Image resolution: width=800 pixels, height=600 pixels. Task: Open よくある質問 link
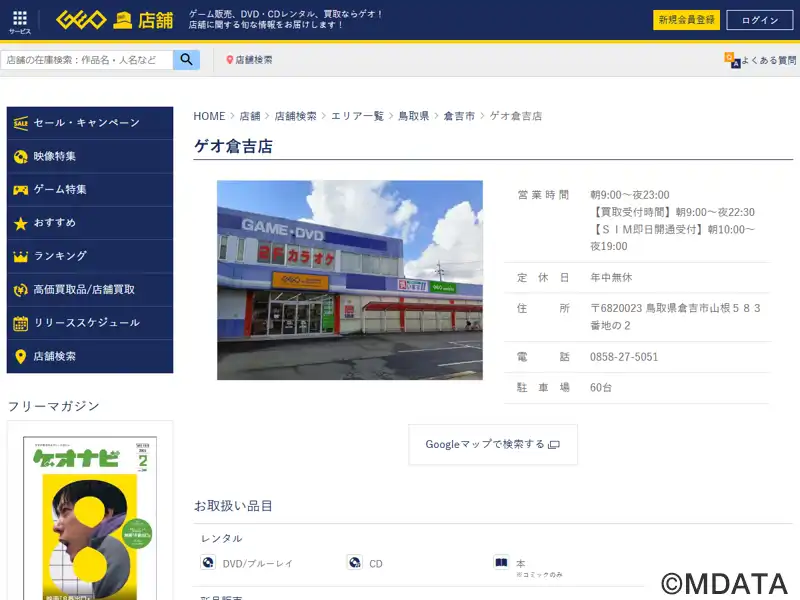(768, 60)
